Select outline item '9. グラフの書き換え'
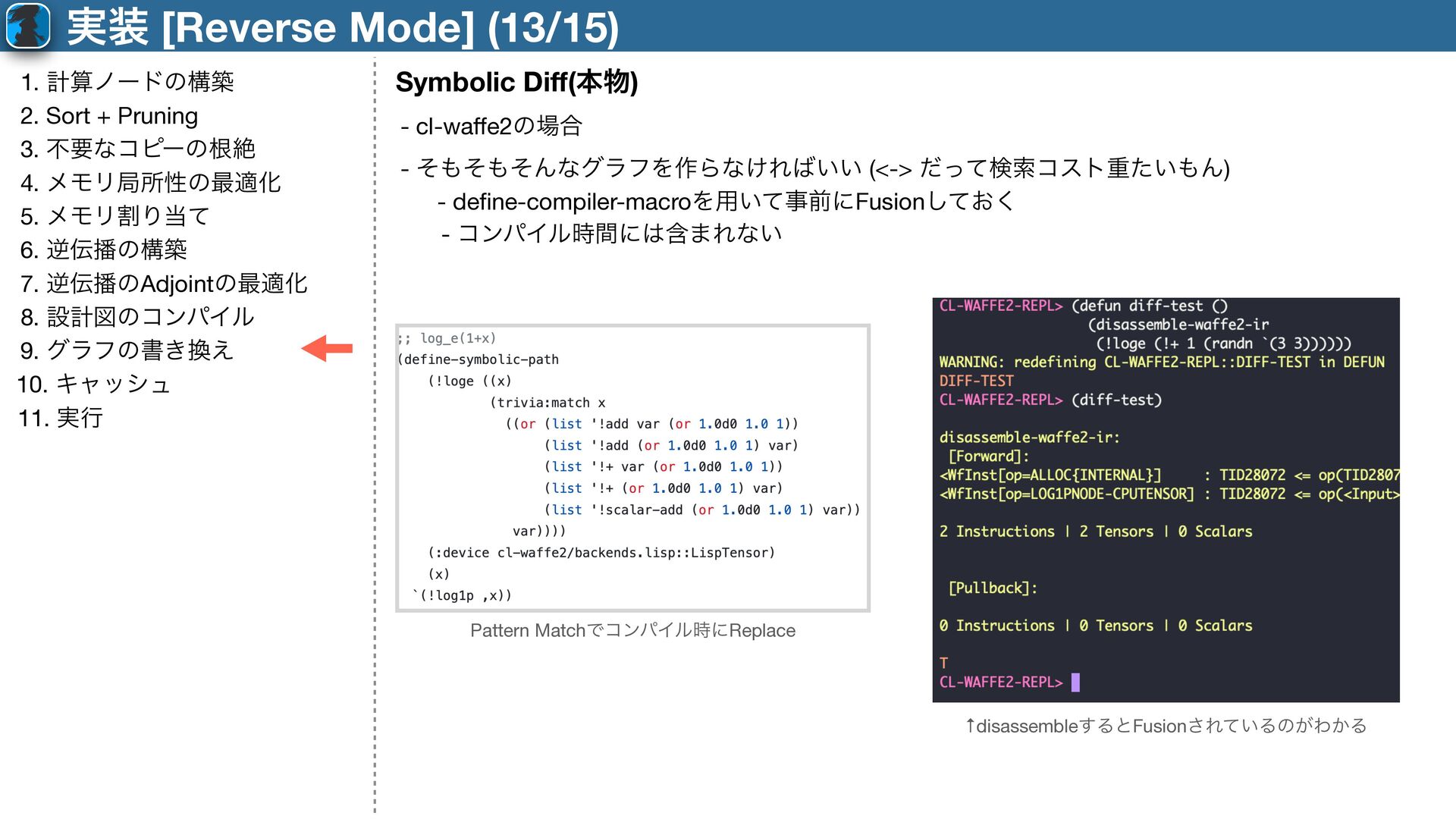This screenshot has height=819, width=1456. [x=127, y=350]
